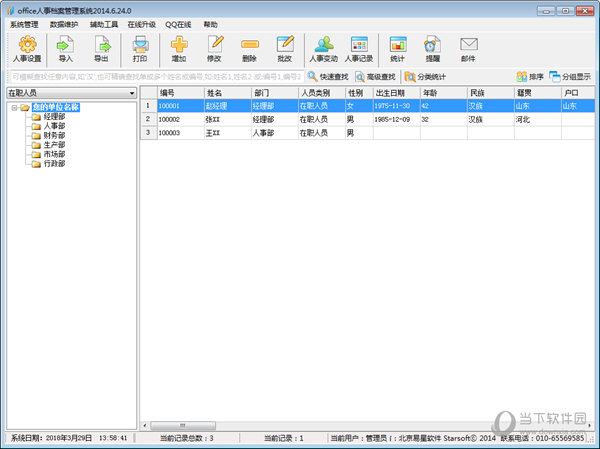Open the 提醒 reminder tool
This screenshot has height=449, width=600.
432,48
